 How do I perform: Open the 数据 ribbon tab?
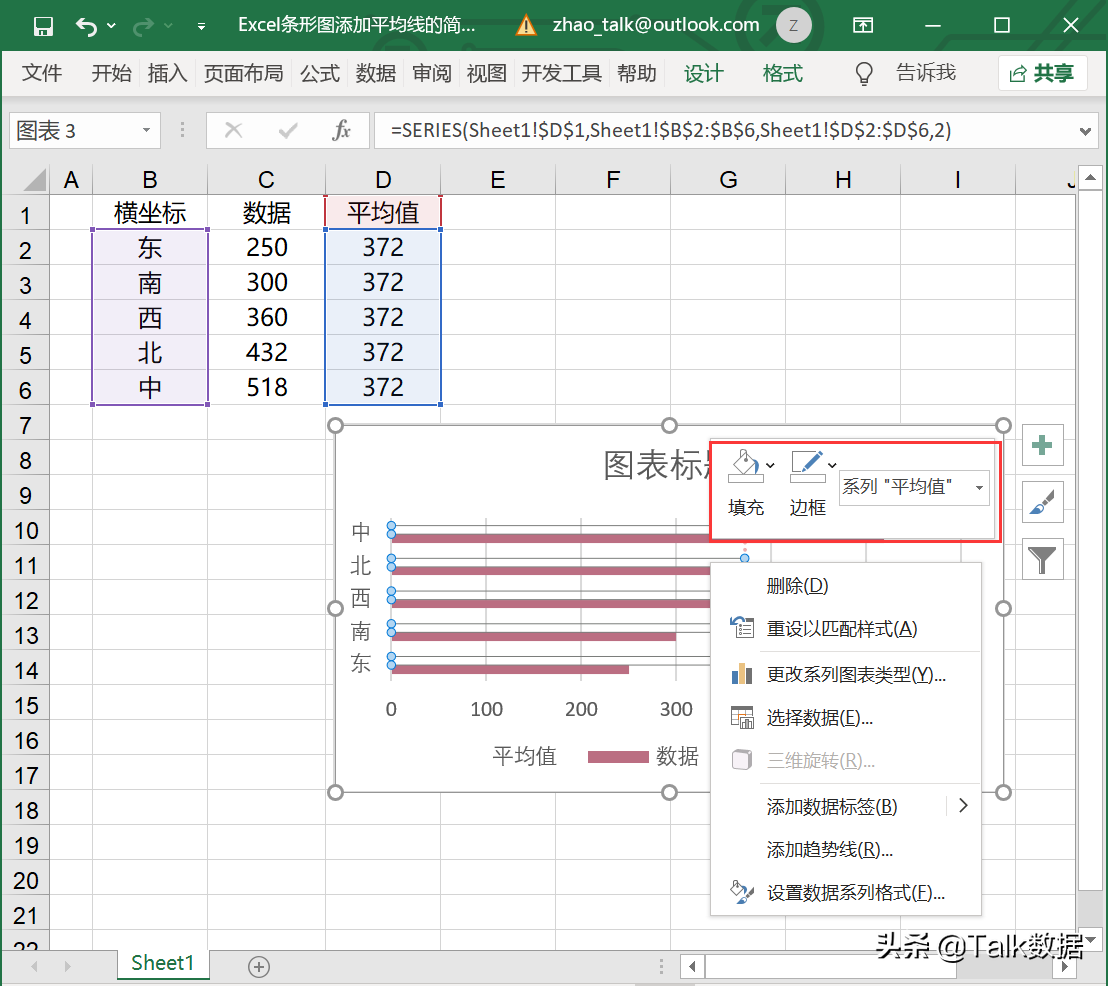(x=375, y=73)
